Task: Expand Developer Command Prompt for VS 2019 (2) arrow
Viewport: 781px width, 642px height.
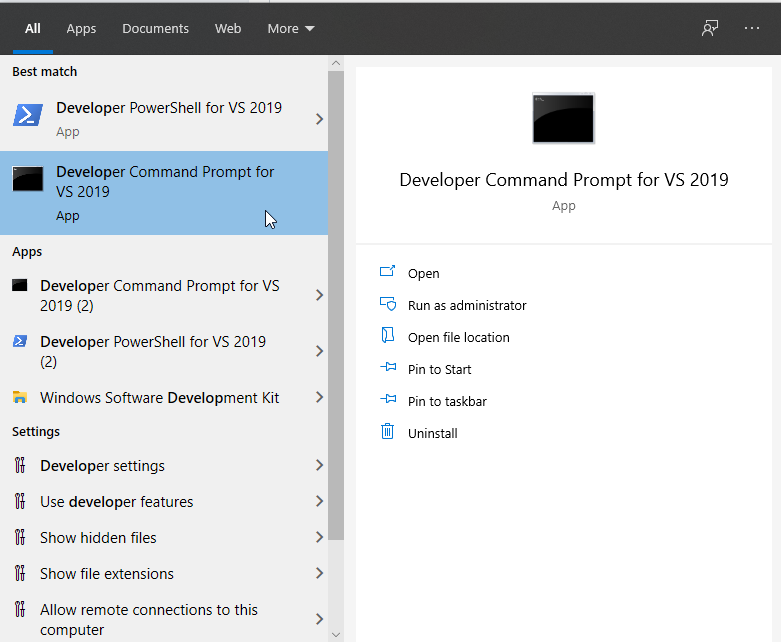Action: (x=319, y=295)
